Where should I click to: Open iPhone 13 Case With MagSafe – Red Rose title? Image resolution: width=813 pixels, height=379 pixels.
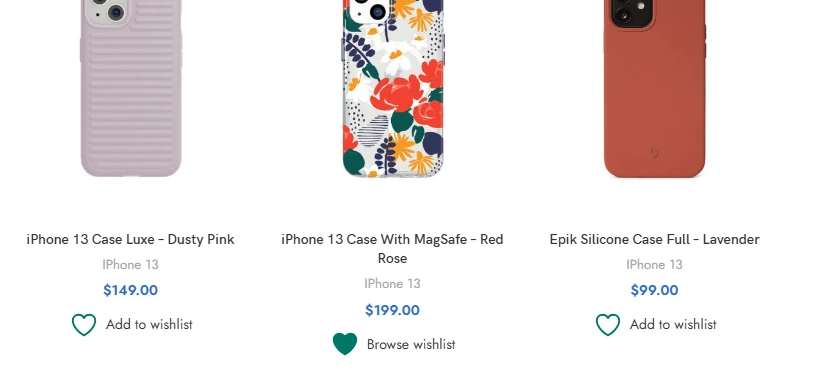click(392, 249)
